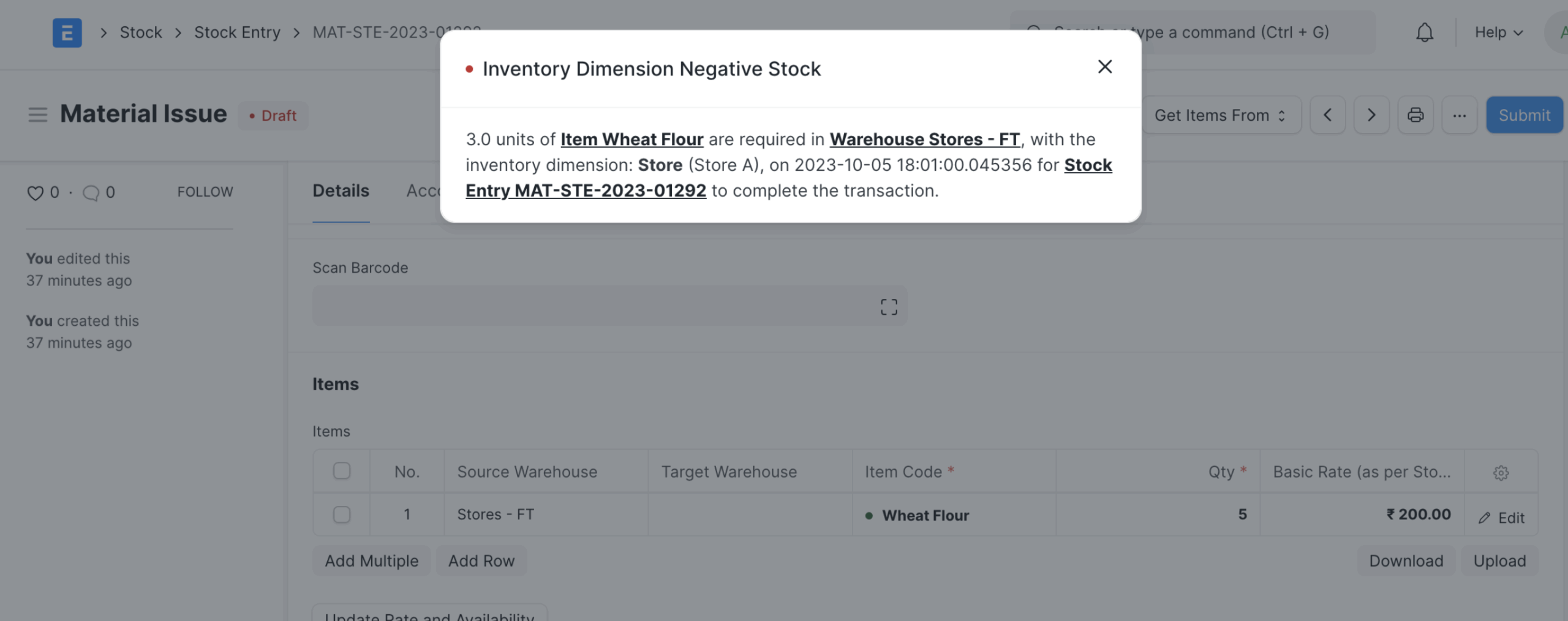This screenshot has width=1568, height=621.
Task: Open items table settings gear
Action: (1501, 472)
